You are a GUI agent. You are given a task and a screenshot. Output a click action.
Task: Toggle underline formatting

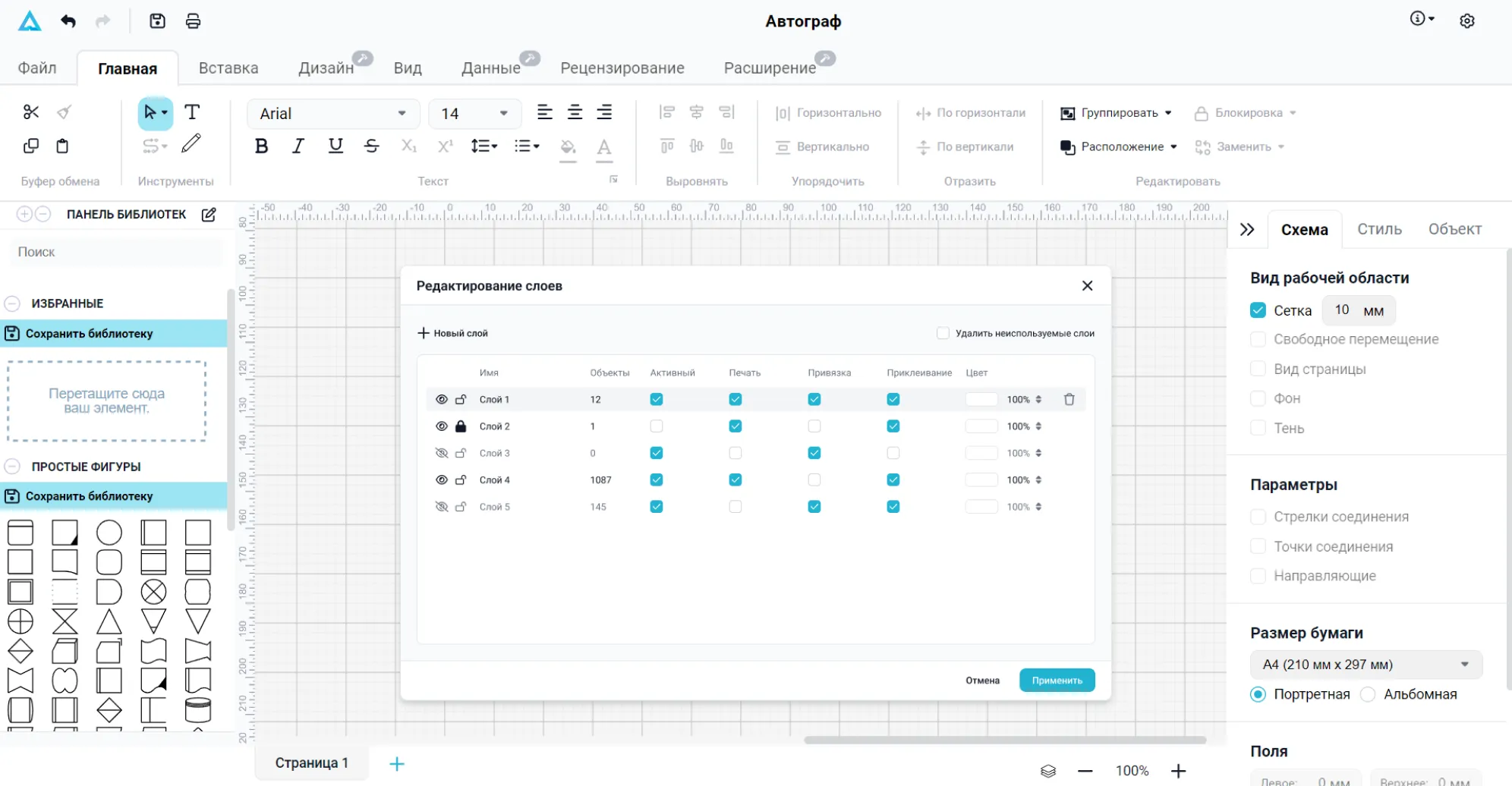click(x=335, y=146)
